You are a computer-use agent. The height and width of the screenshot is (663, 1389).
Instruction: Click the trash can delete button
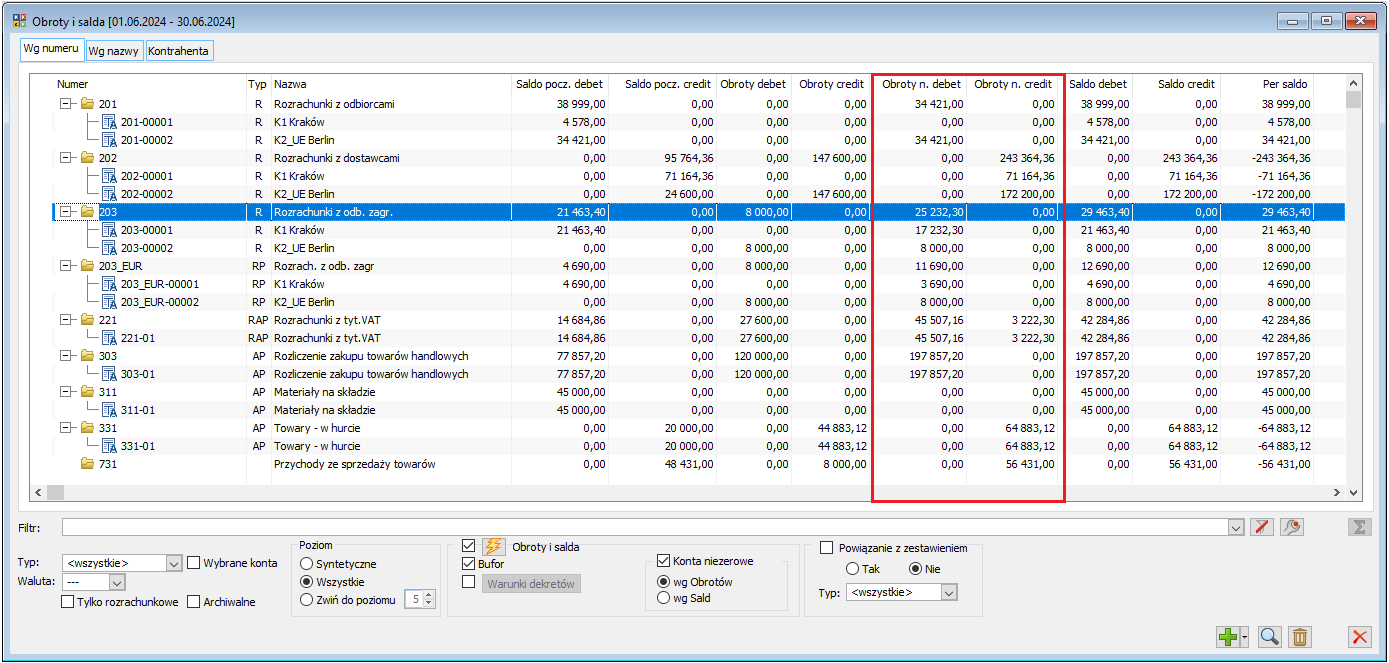1300,636
